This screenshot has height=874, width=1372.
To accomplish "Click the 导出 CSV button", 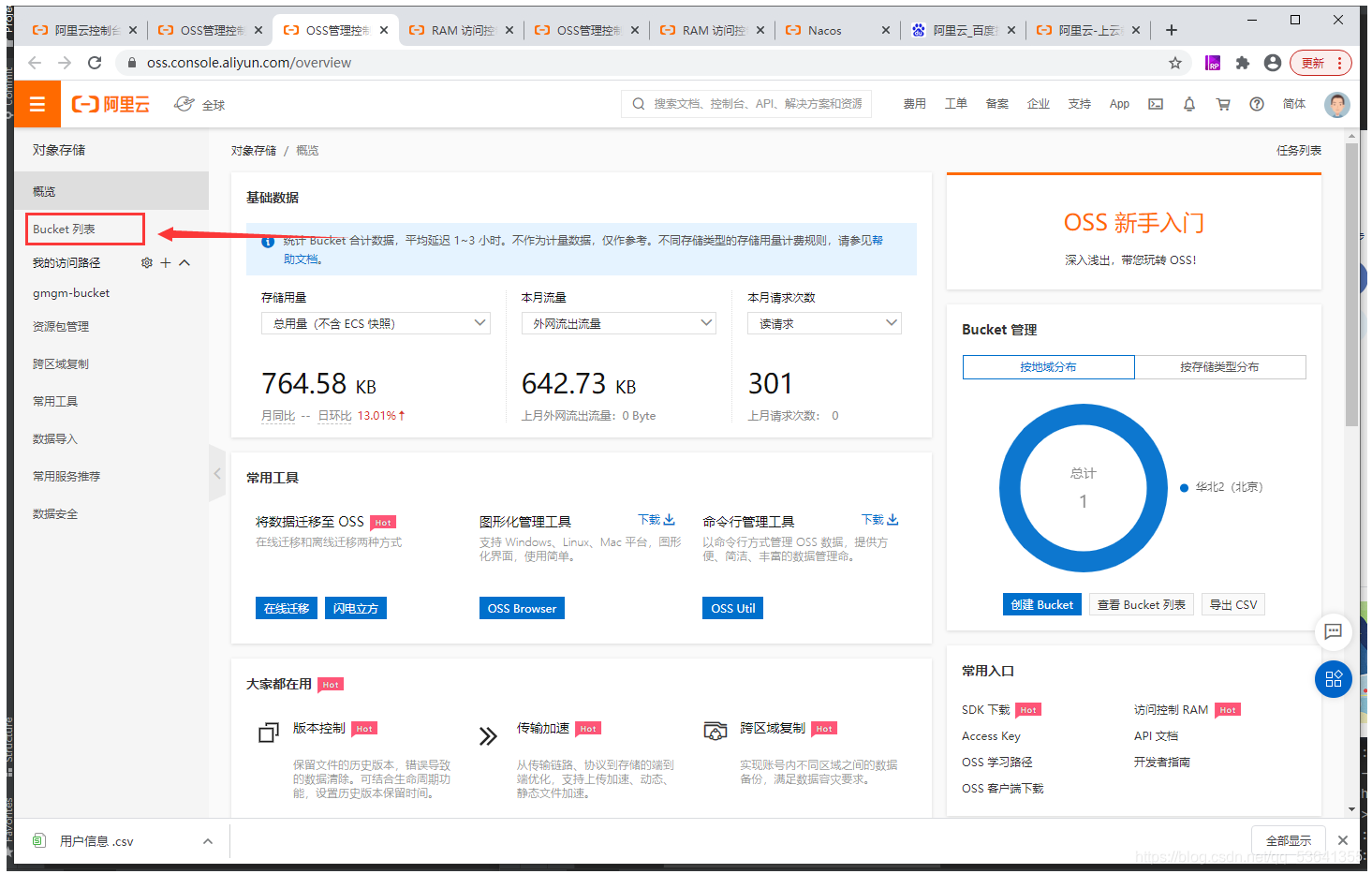I will pos(1233,604).
